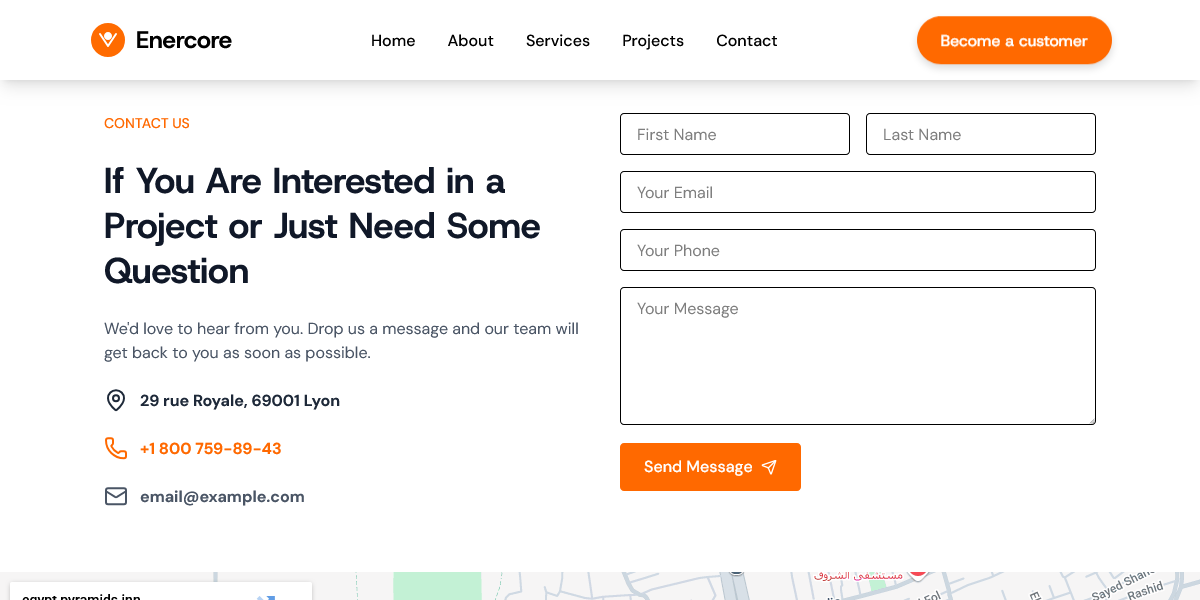Click the red hospital marker on map
The image size is (1200, 600).
click(917, 571)
